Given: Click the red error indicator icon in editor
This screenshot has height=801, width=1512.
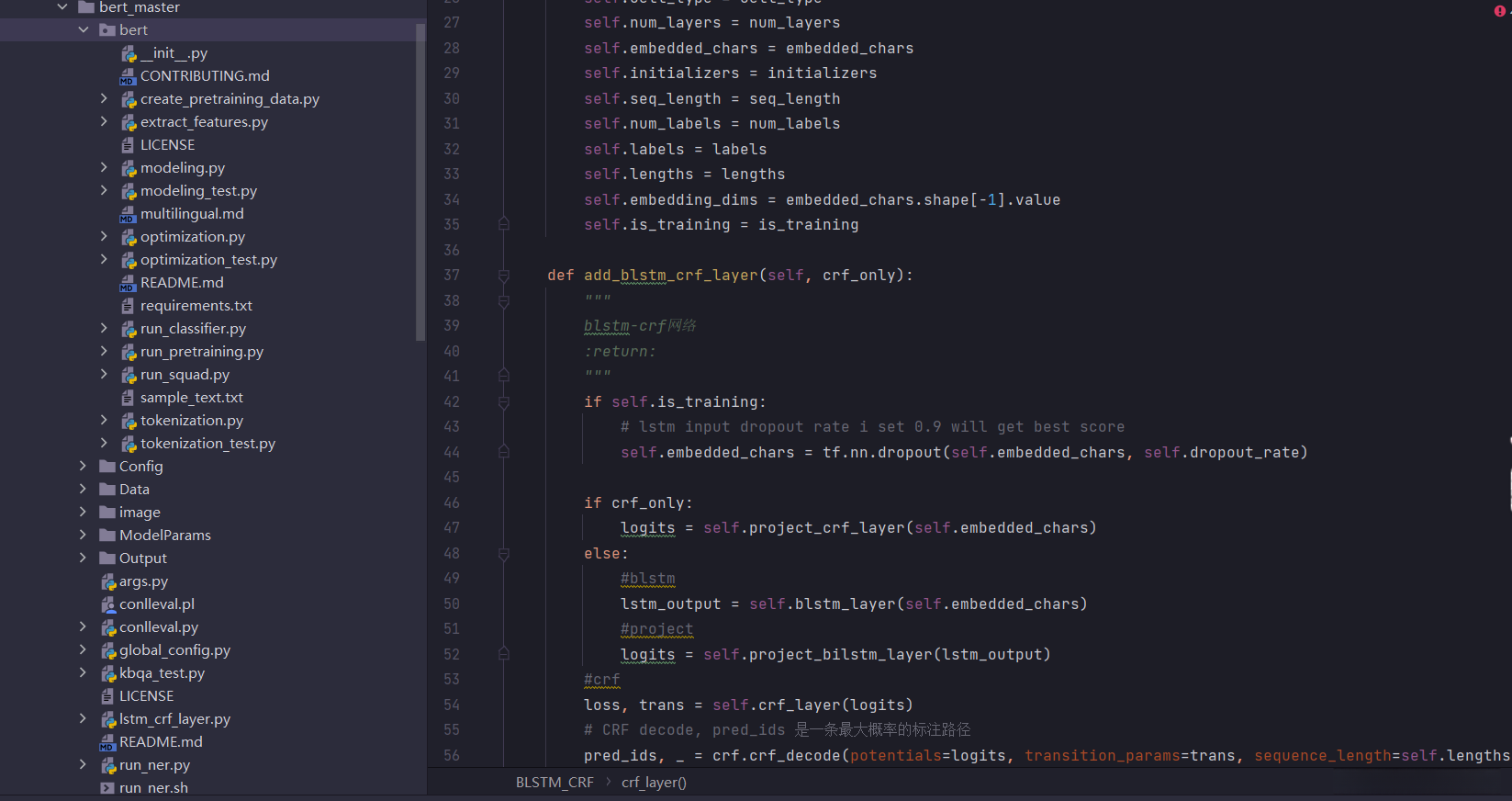Looking at the screenshot, I should (1499, 11).
